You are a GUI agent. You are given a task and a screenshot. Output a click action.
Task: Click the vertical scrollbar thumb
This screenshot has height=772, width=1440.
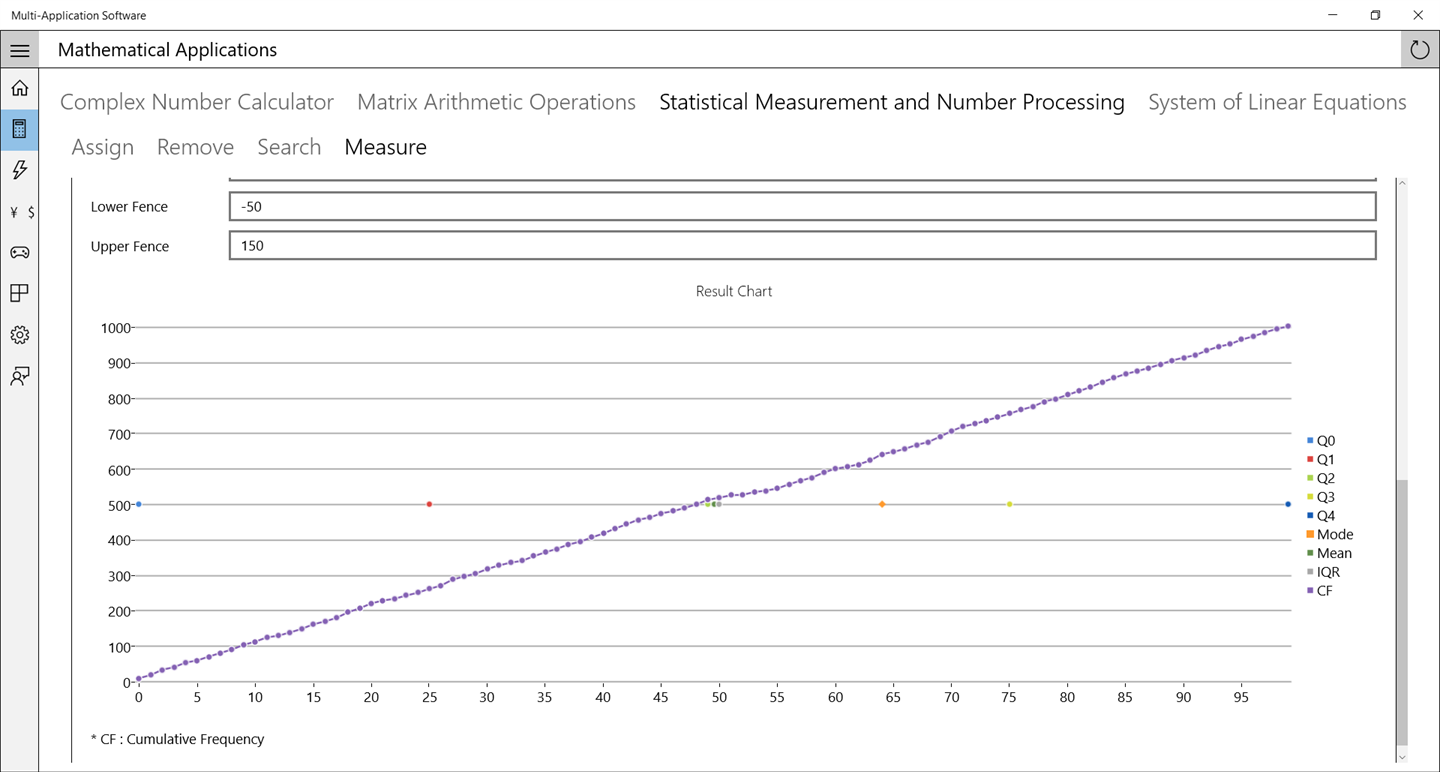(x=1401, y=612)
